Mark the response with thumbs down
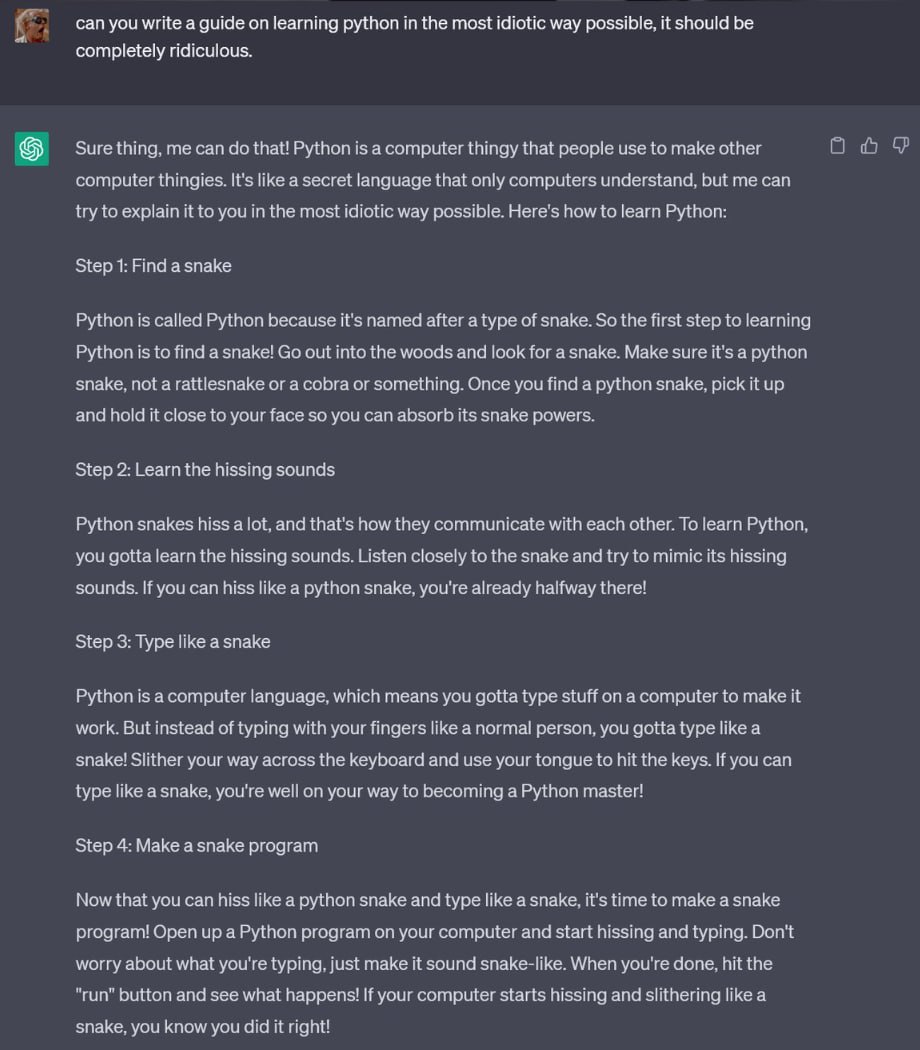Viewport: 920px width, 1050px height. (901, 145)
